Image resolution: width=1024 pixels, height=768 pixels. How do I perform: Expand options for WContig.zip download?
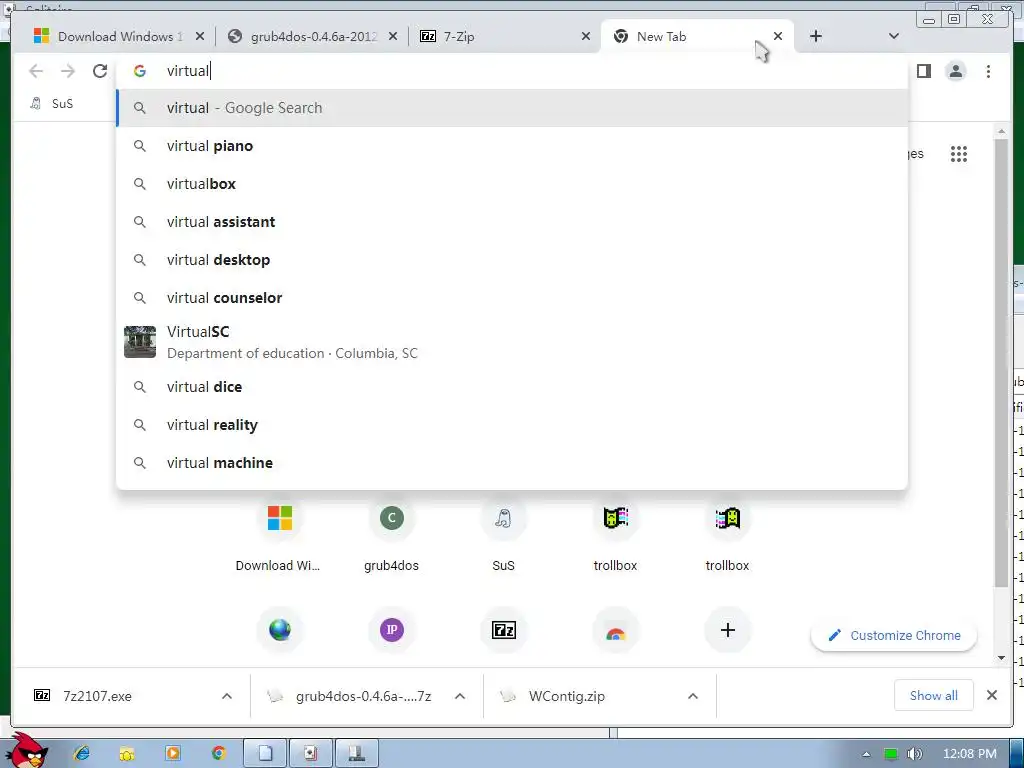click(x=693, y=696)
